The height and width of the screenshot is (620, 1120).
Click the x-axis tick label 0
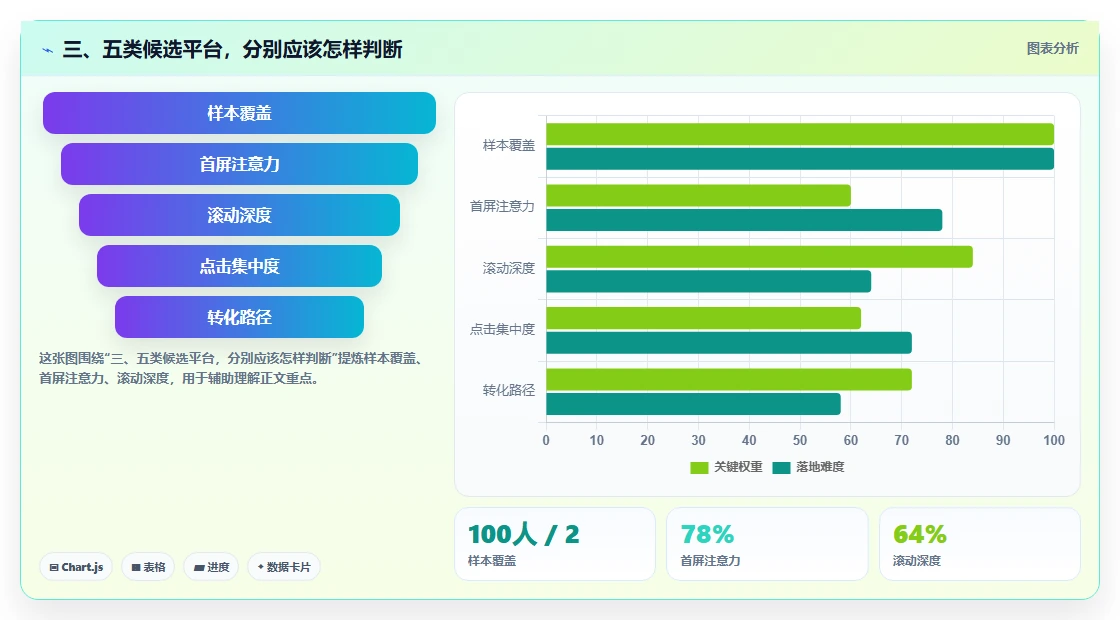546,441
